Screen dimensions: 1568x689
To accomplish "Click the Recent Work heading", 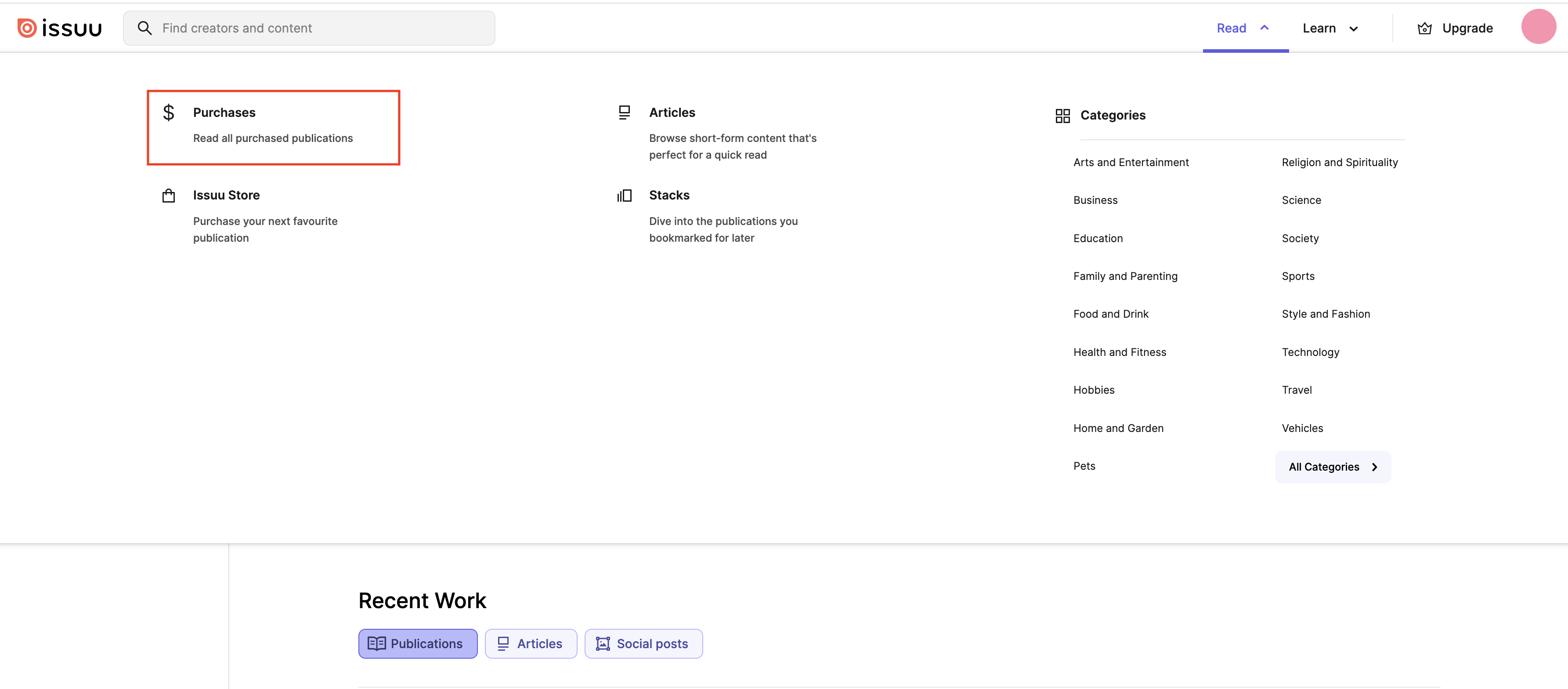I will click(422, 601).
